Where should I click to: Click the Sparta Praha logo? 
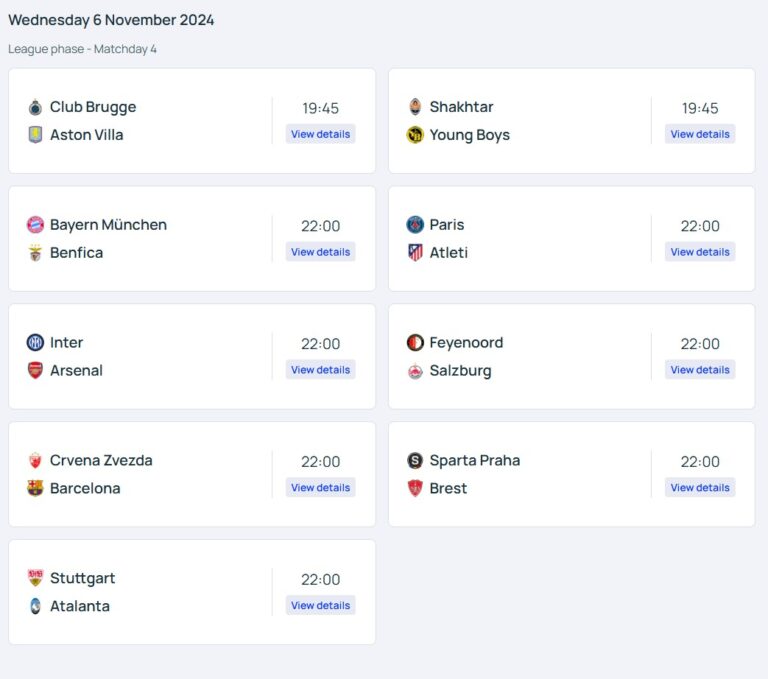(x=415, y=461)
